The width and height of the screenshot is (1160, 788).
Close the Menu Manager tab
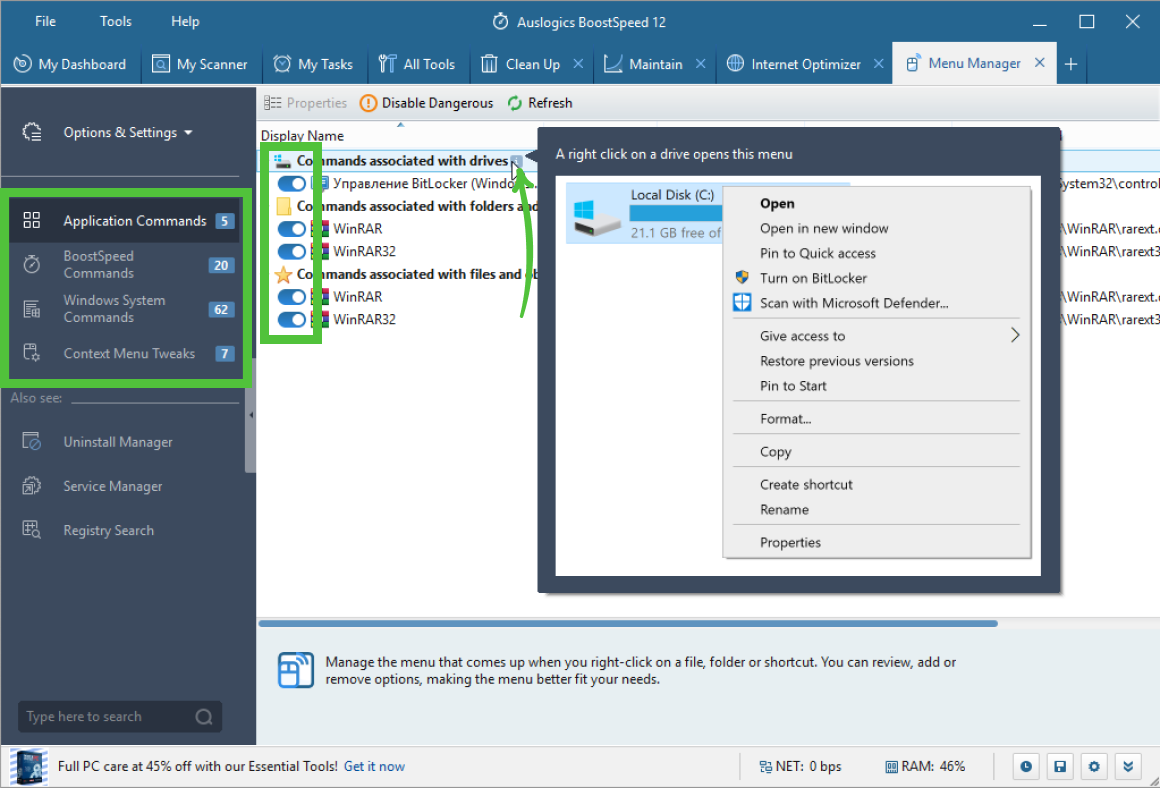1039,63
